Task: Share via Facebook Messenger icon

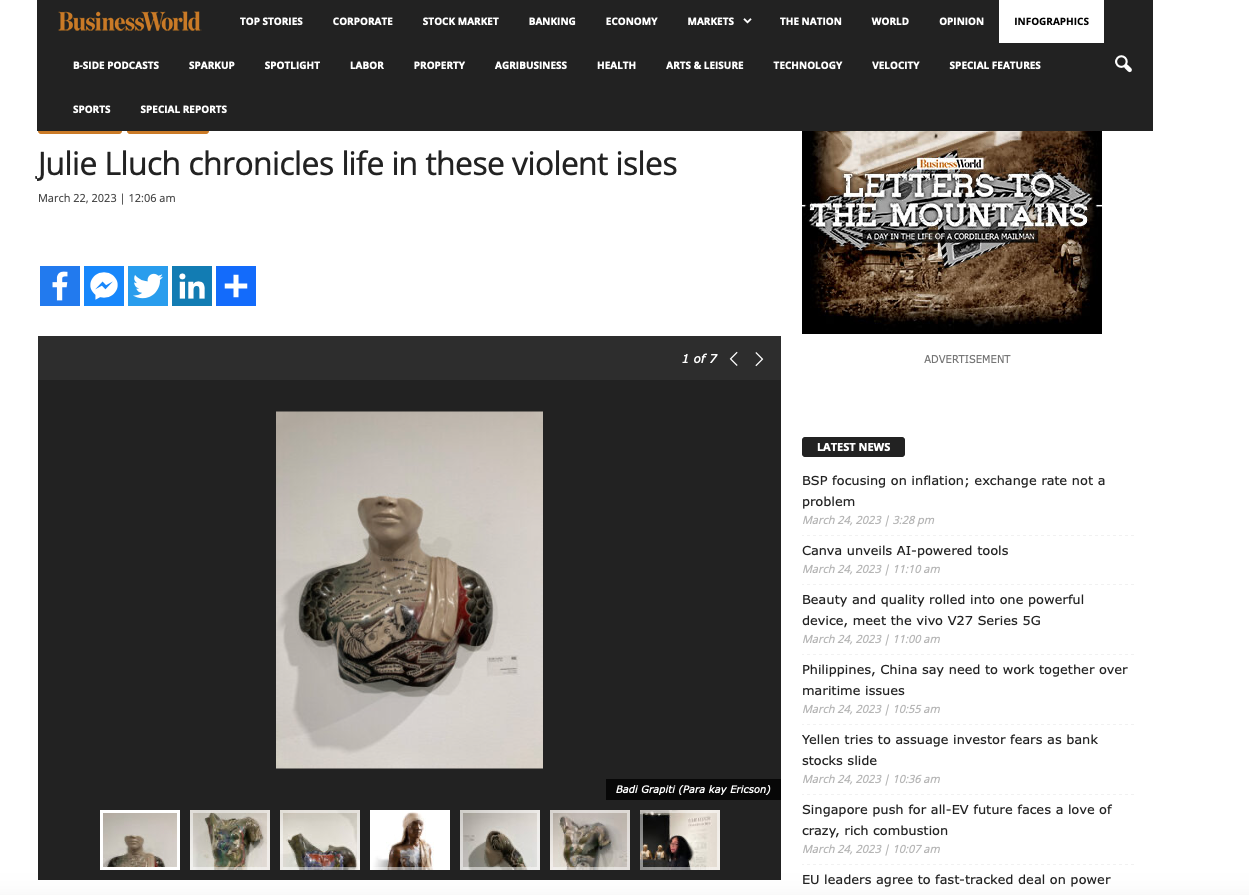Action: tap(104, 286)
